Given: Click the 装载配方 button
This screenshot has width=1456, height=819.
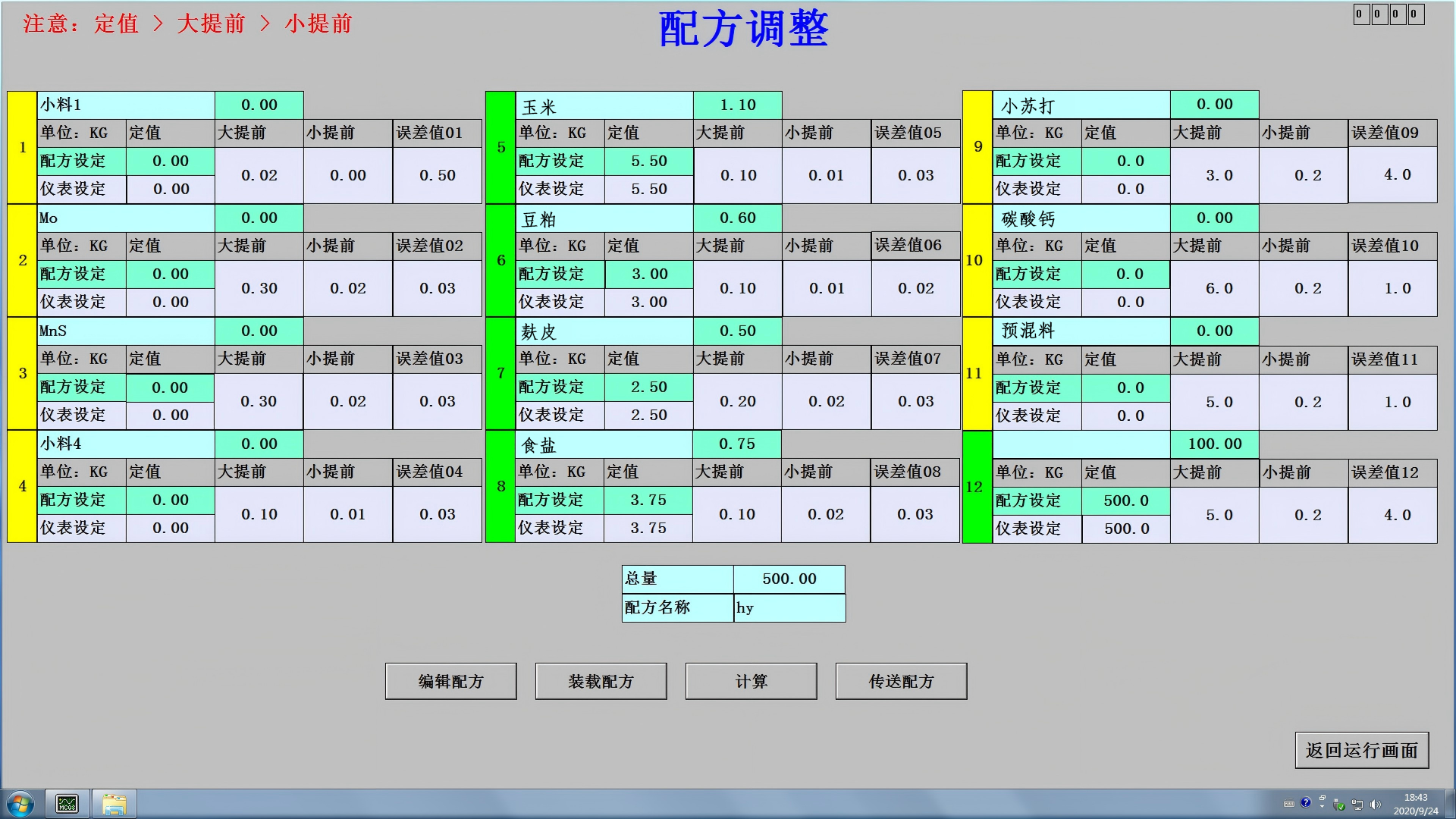Looking at the screenshot, I should click(601, 681).
